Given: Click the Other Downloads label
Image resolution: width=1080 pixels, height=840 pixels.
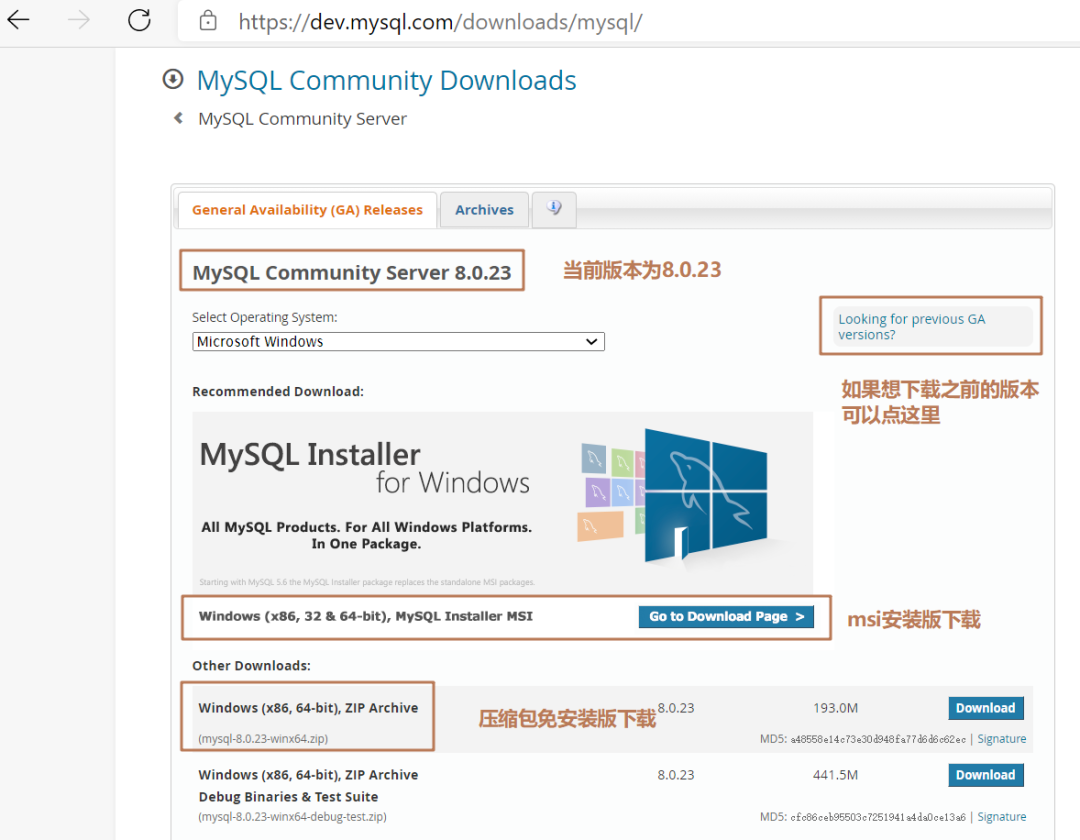Looking at the screenshot, I should [x=251, y=666].
